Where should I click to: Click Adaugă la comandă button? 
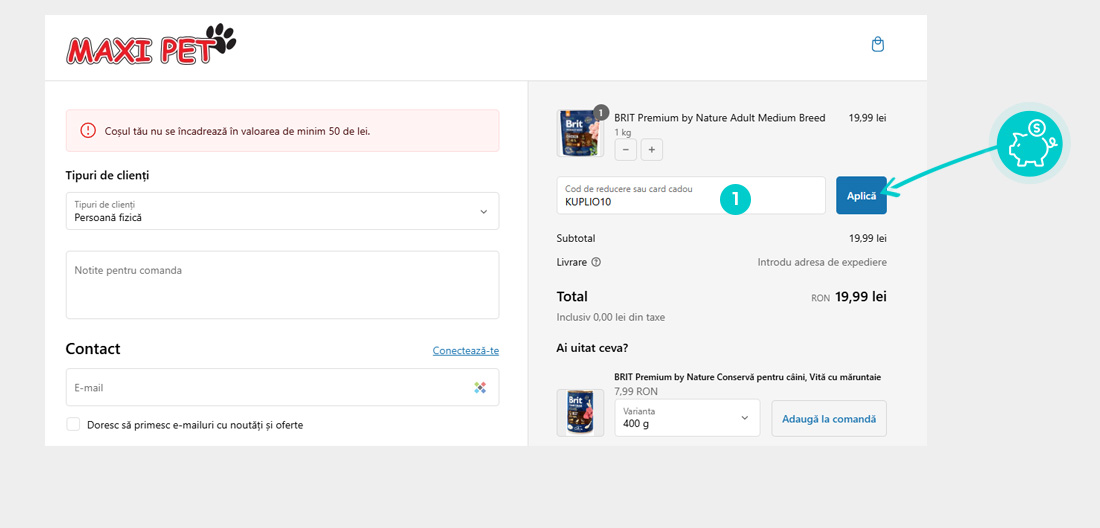(x=828, y=418)
